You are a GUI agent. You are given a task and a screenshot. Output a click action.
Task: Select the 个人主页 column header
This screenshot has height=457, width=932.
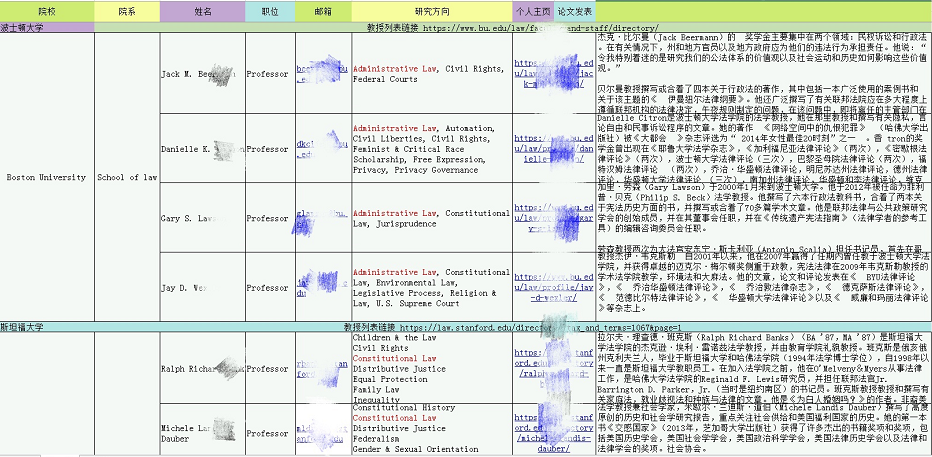pos(533,11)
